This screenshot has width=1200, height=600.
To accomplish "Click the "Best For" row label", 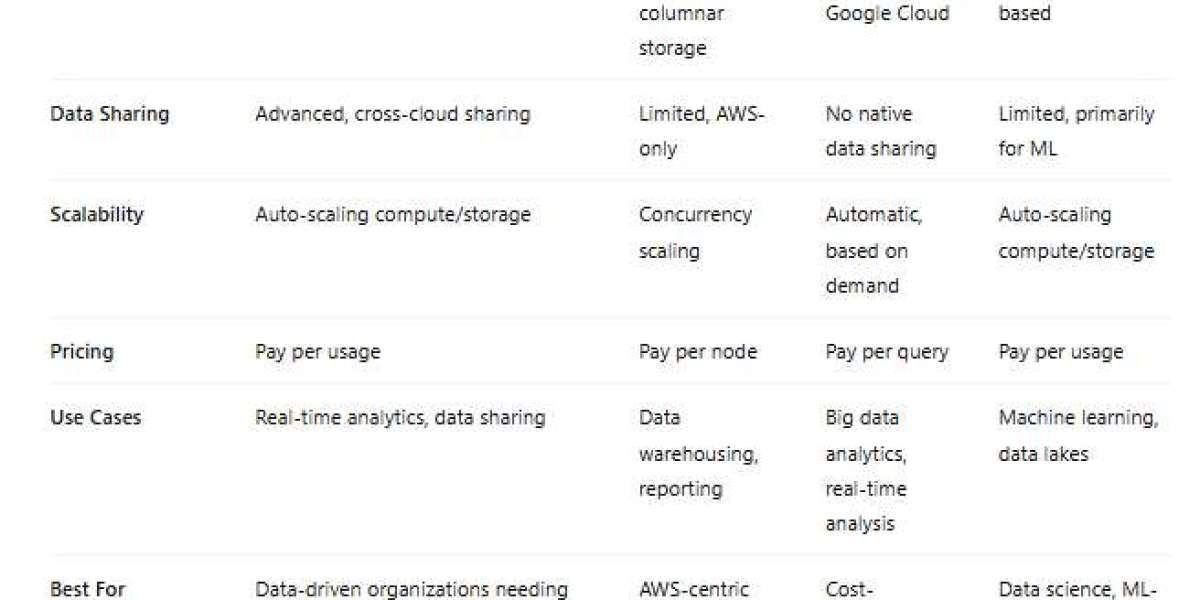I will 88,590.
